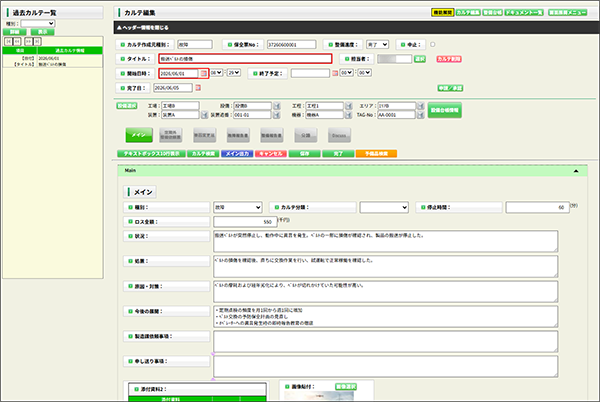The width and height of the screenshot is (600, 402).
Task: Click the 申請／承認 button
Action: [x=450, y=88]
